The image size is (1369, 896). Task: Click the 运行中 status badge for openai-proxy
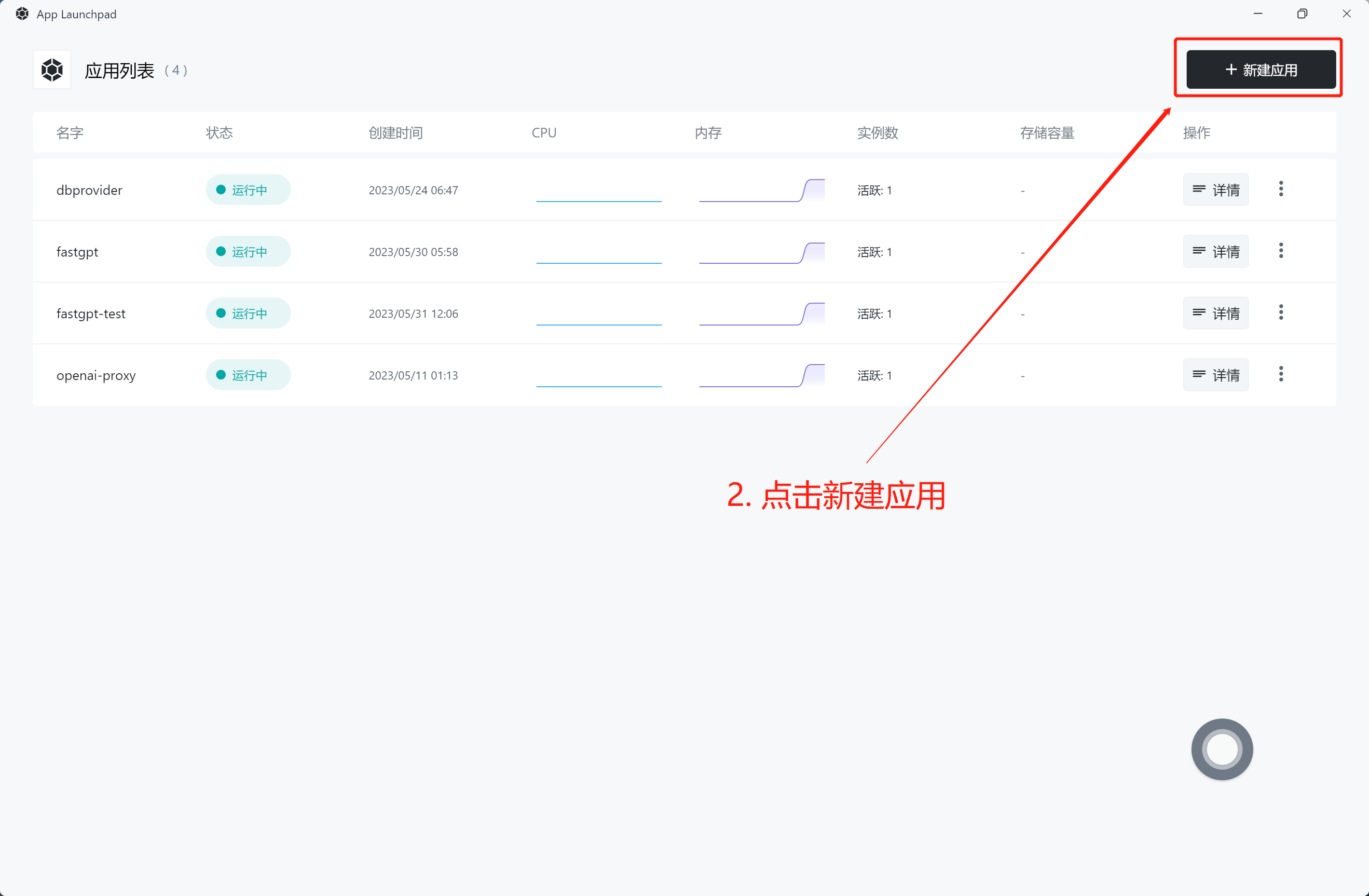(x=248, y=375)
